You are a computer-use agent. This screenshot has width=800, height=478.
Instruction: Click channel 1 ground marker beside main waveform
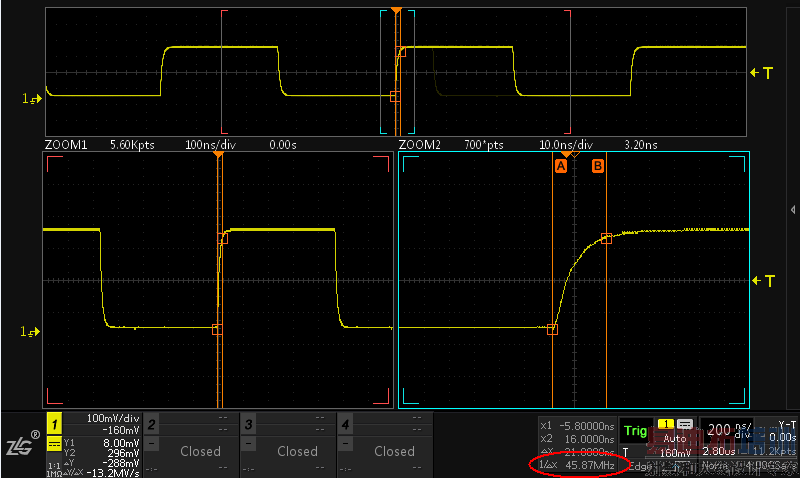click(32, 98)
